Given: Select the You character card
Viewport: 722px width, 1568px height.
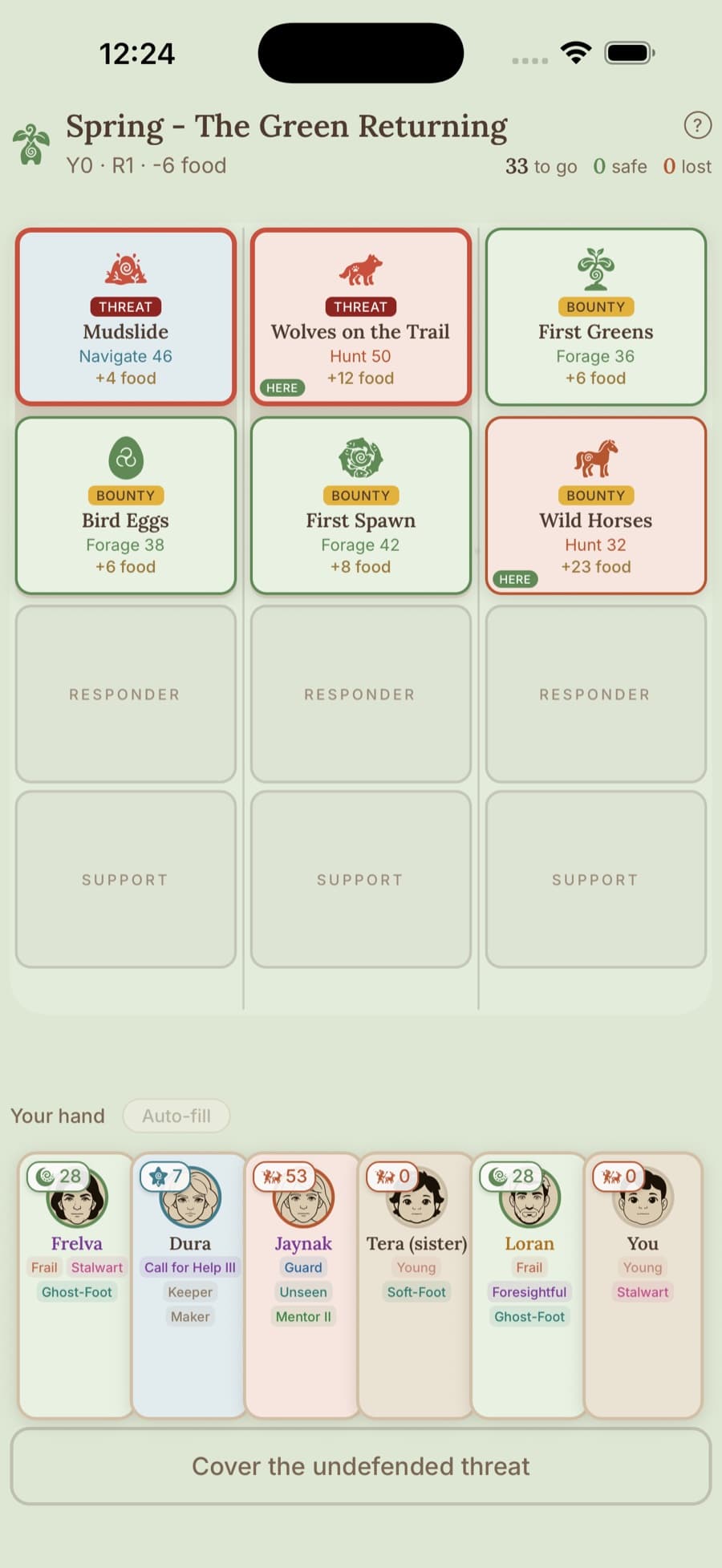Looking at the screenshot, I should point(643,1284).
